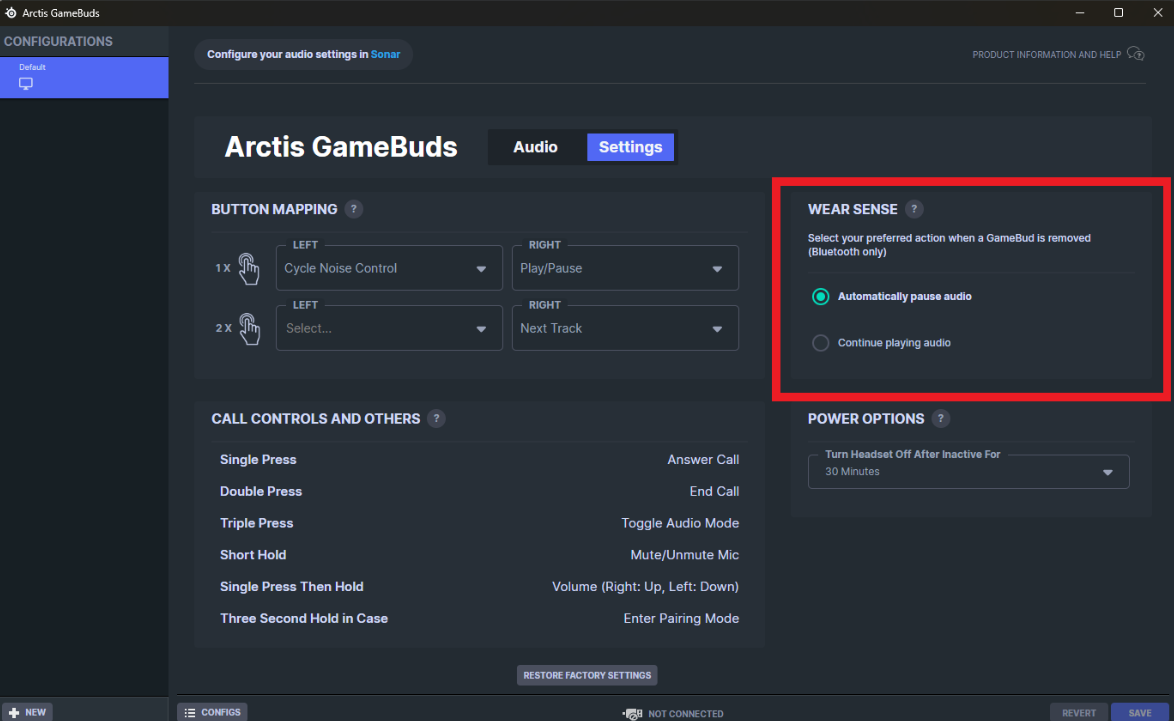Click the Button Mapping help question mark icon
Screen dimensions: 1174x721
(x=353, y=209)
